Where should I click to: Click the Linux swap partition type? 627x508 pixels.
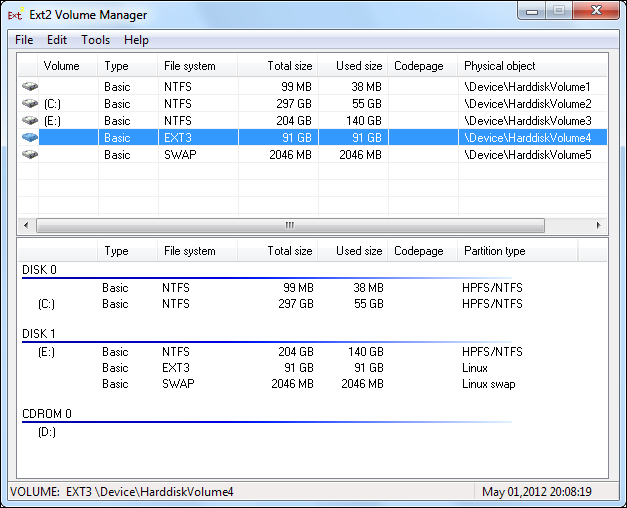(x=489, y=384)
